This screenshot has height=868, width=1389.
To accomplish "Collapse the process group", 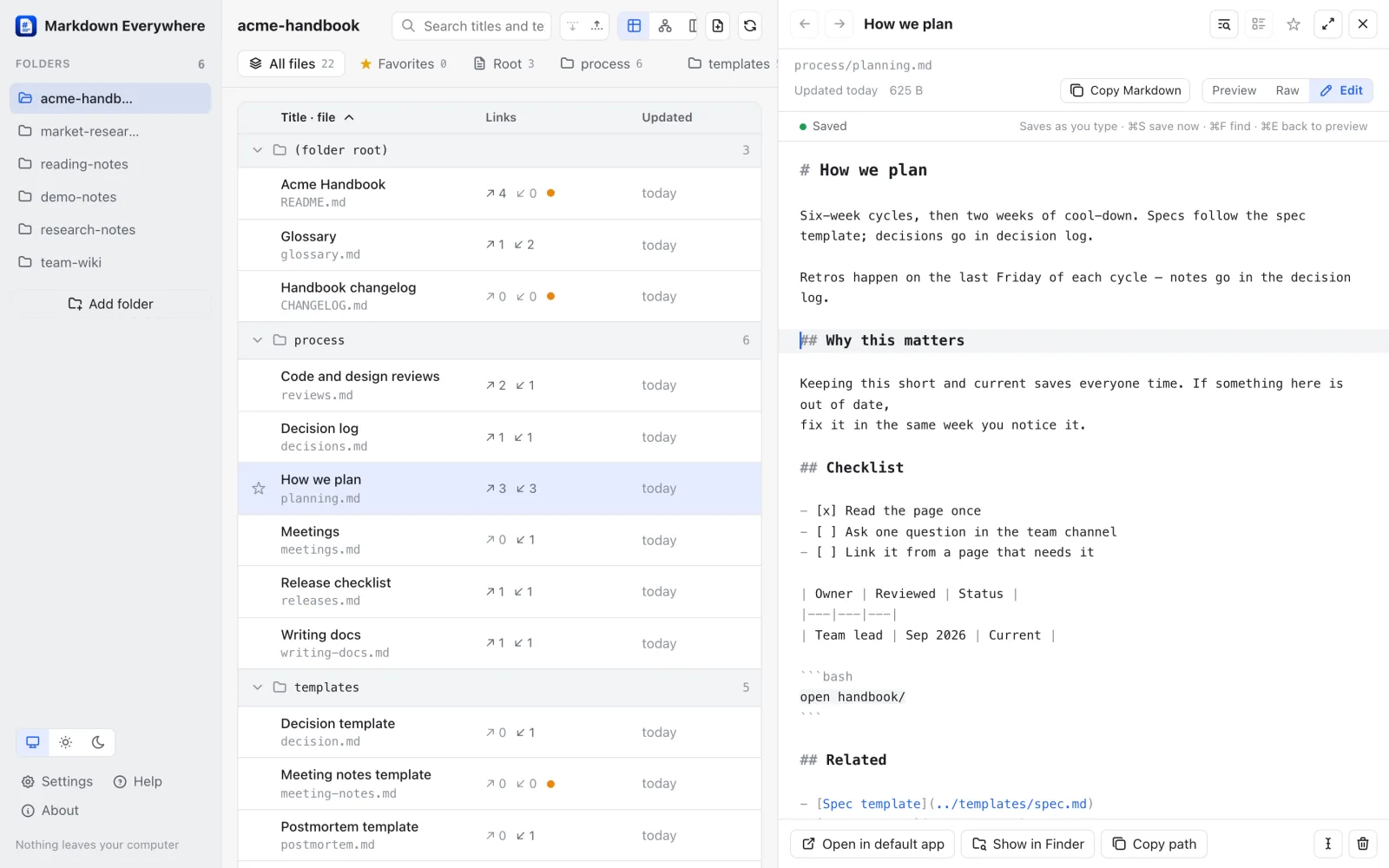I will (x=257, y=340).
